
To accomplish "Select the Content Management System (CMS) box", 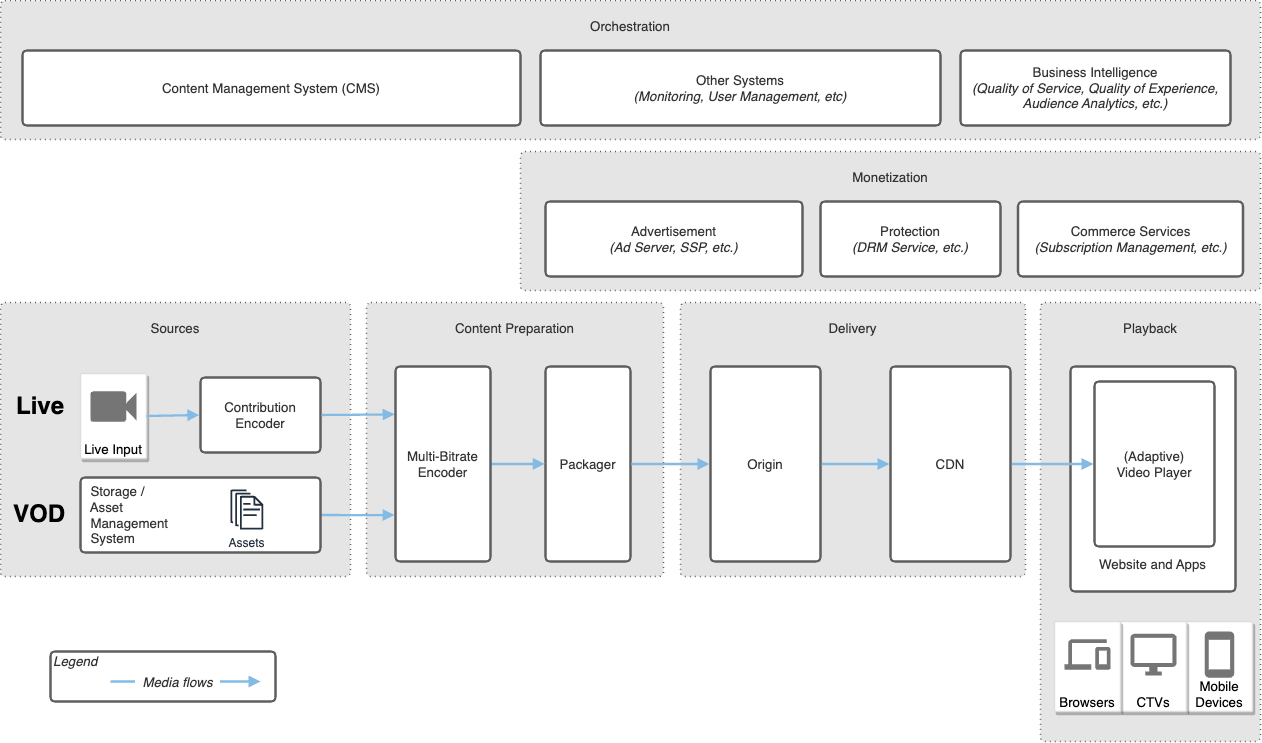I will (x=271, y=89).
